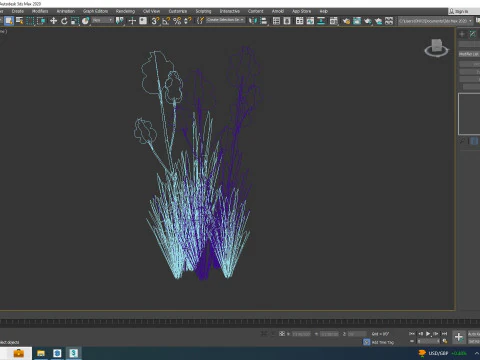
Task: Click the Set Keys large plus button
Action: click(459, 337)
